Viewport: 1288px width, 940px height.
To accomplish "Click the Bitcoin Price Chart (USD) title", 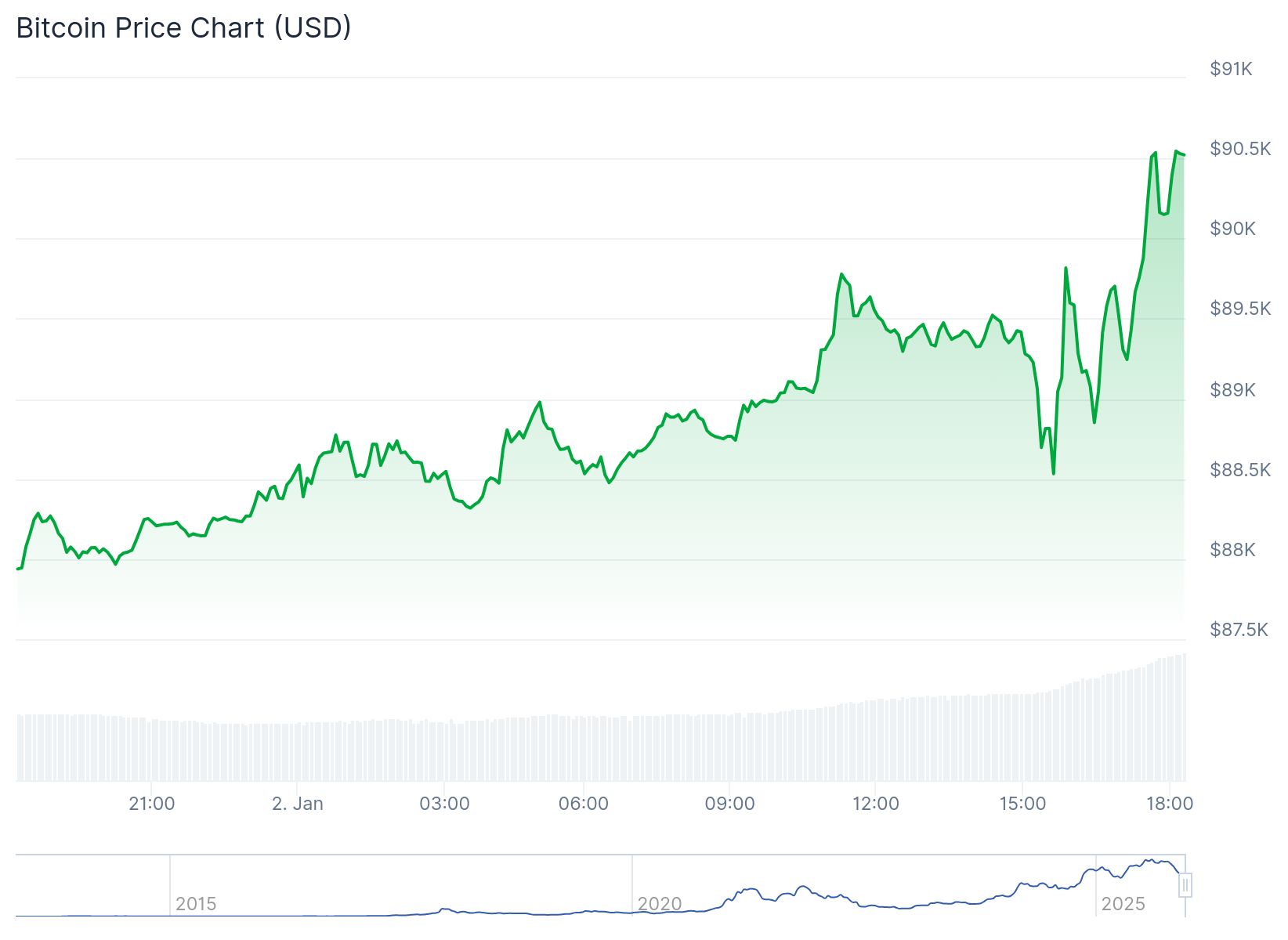I will (184, 27).
